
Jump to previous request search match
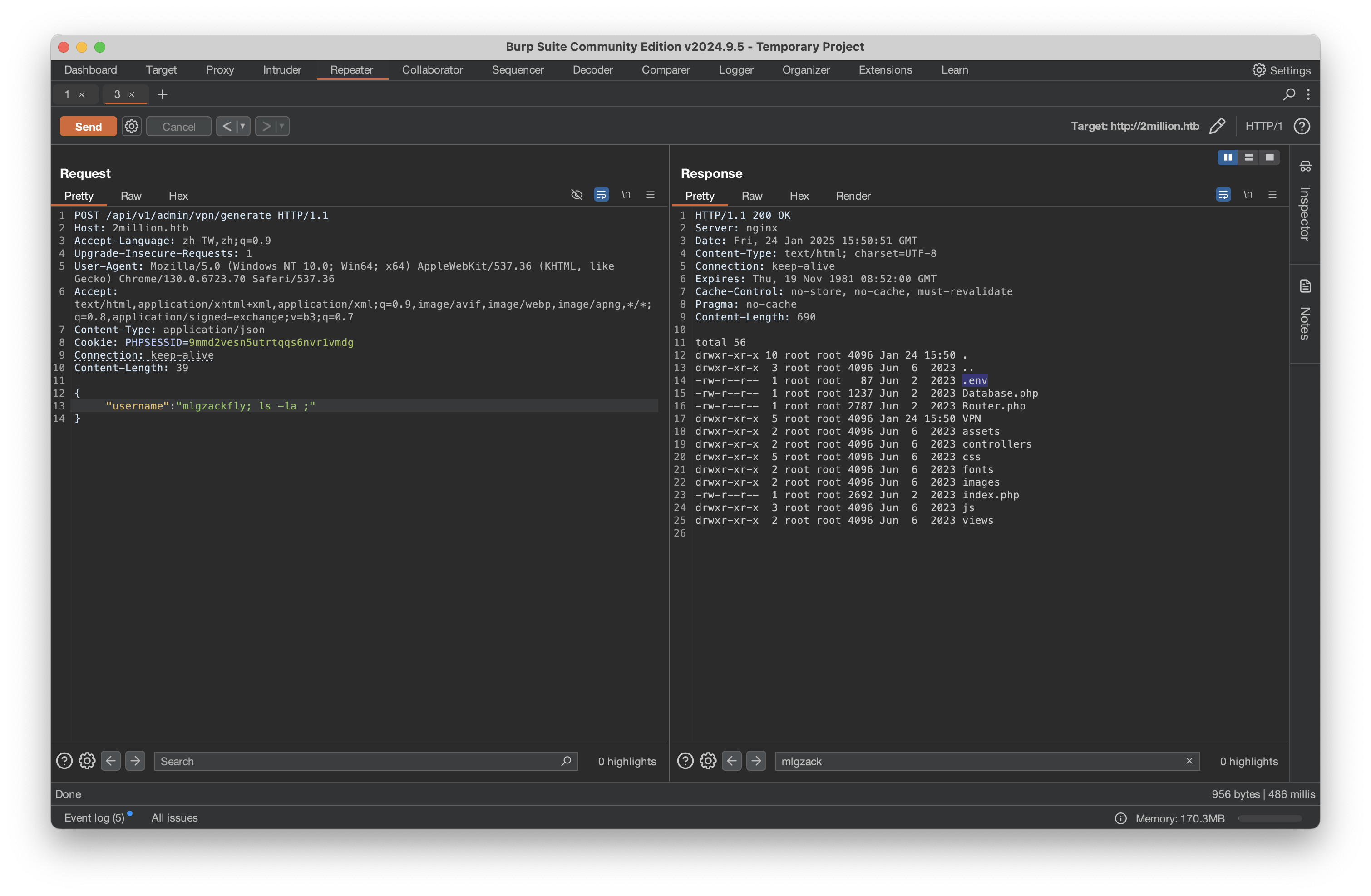(111, 761)
